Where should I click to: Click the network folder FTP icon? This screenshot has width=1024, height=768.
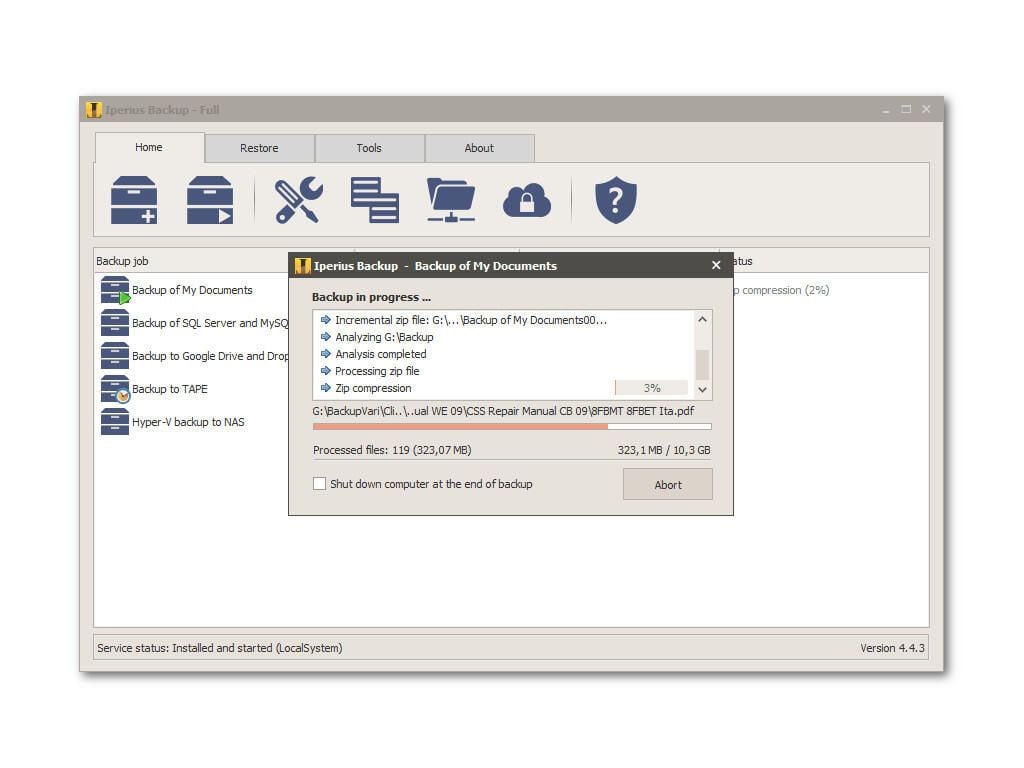click(x=451, y=200)
